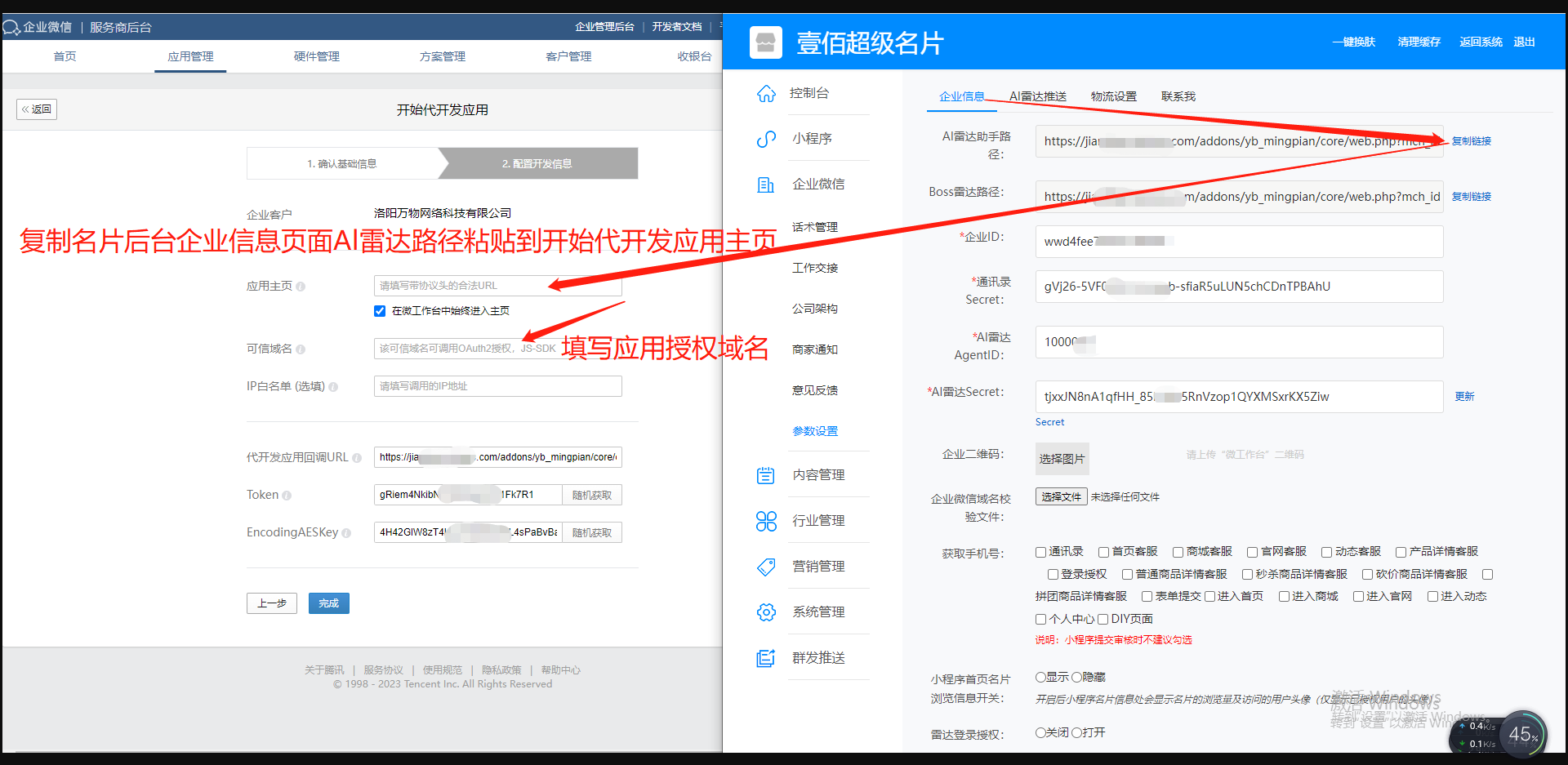Click 一键换肤 in top bar
The height and width of the screenshot is (765, 1568).
(x=1354, y=42)
